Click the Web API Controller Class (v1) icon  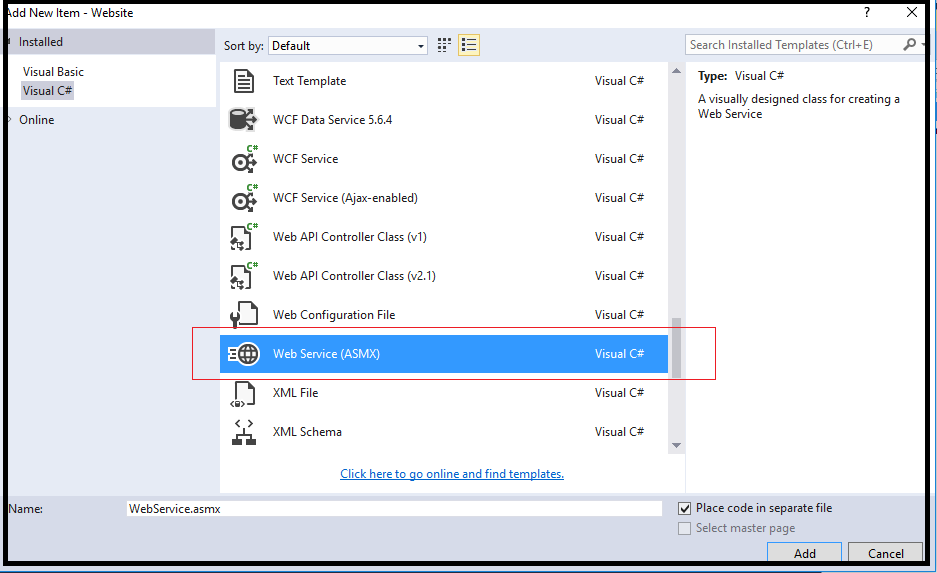[244, 238]
